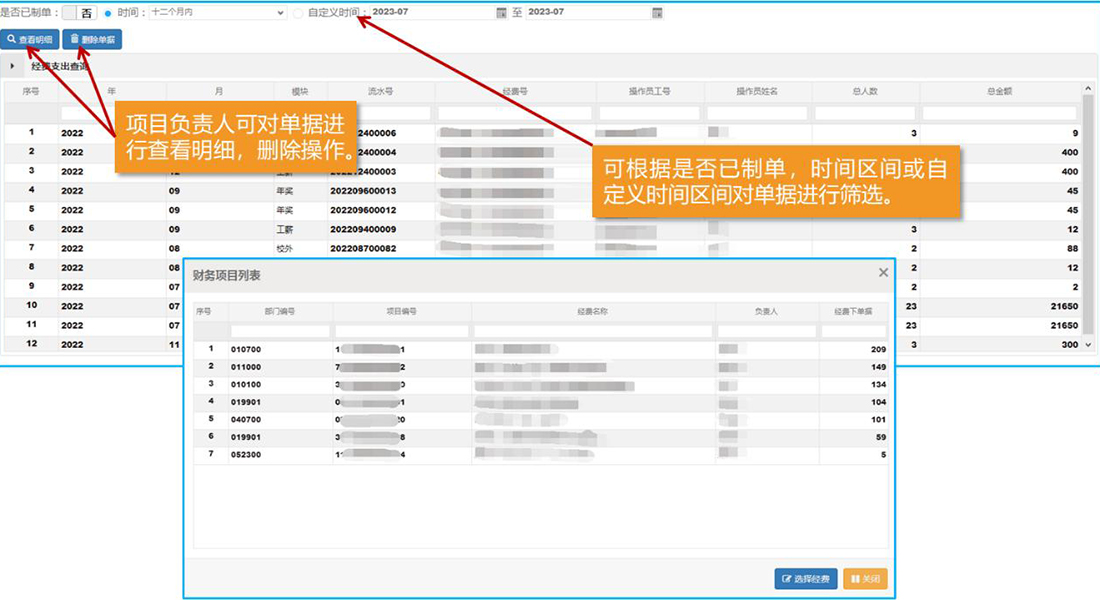This screenshot has width=1100, height=600.
Task: Click the 总金额 column header
Action: 999,91
